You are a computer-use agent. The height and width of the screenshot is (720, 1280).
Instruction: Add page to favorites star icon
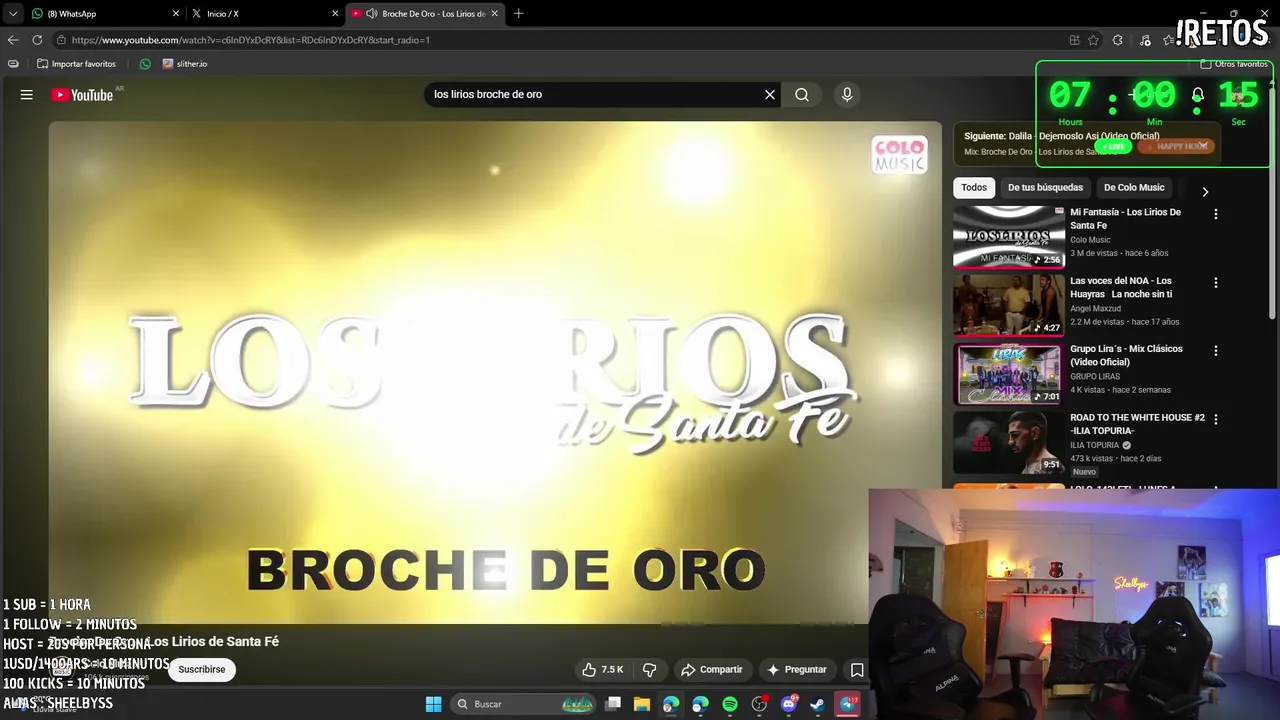(x=1093, y=40)
